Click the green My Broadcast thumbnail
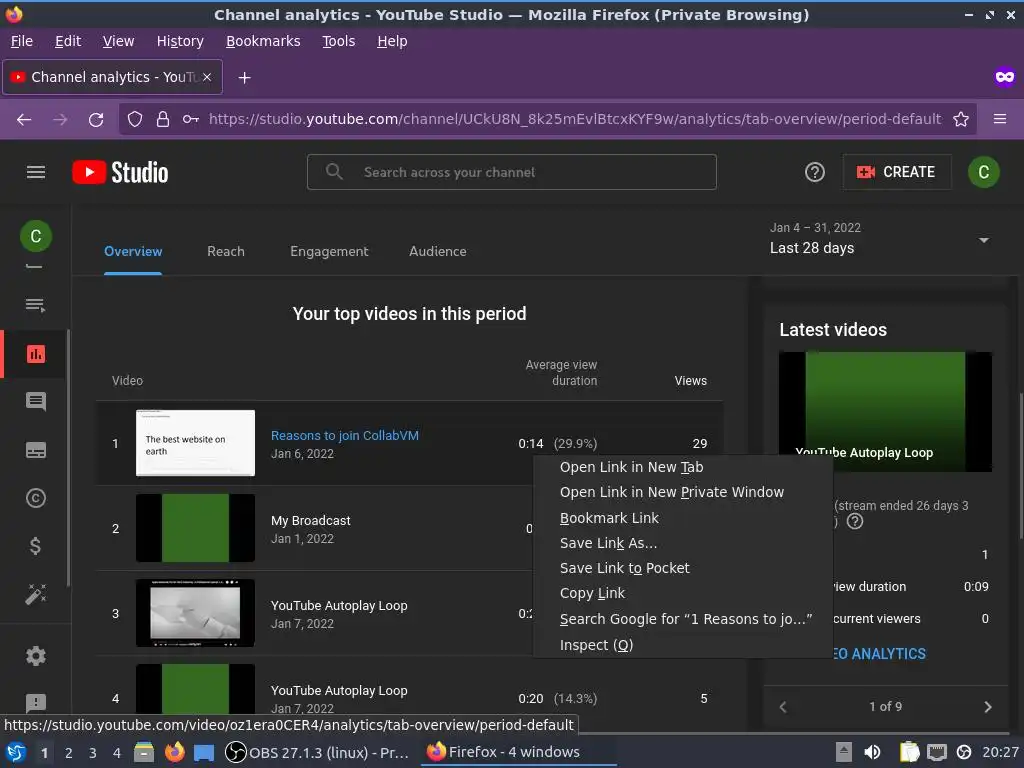Screen dimensions: 1024x768 tap(195, 528)
